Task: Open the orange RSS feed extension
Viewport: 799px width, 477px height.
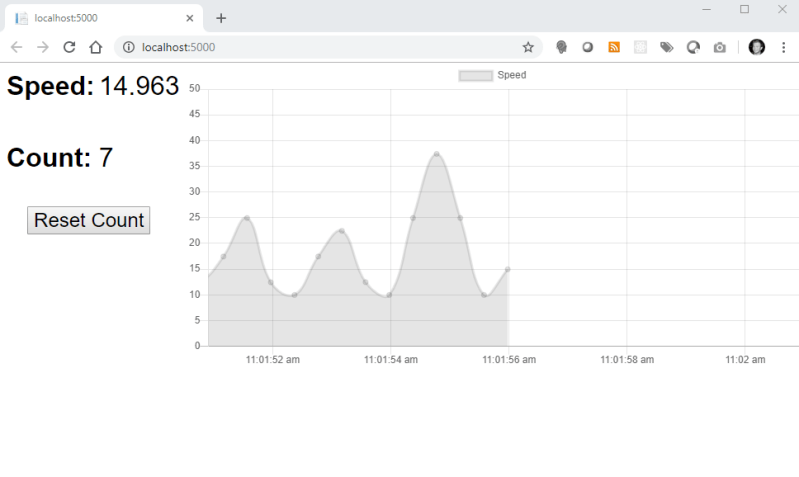Action: [614, 47]
